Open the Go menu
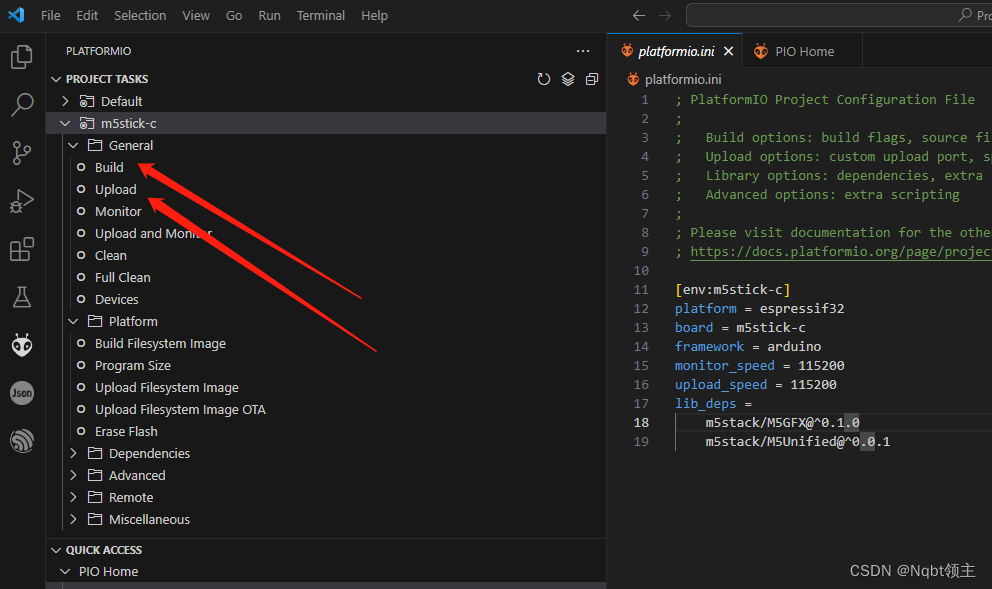The image size is (992, 589). (234, 15)
